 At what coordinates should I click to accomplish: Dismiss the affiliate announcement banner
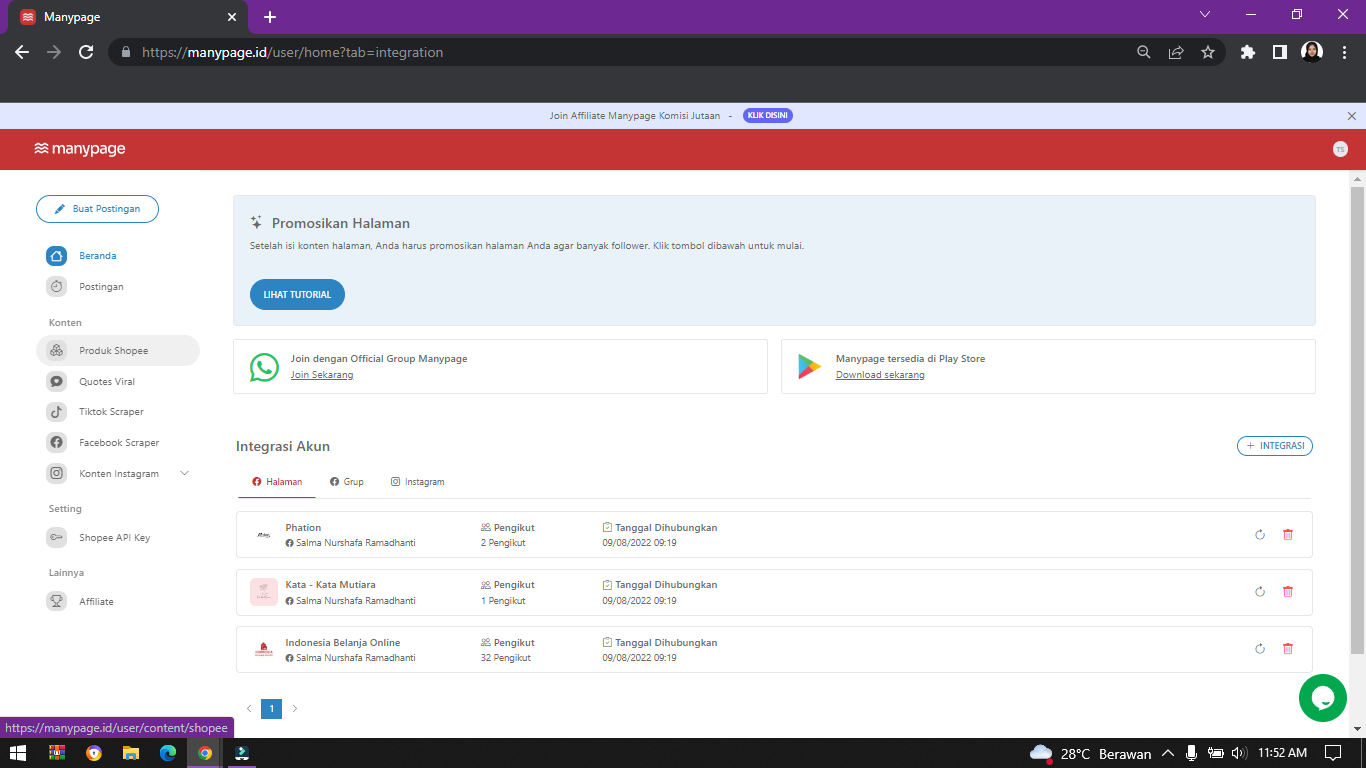(1352, 116)
